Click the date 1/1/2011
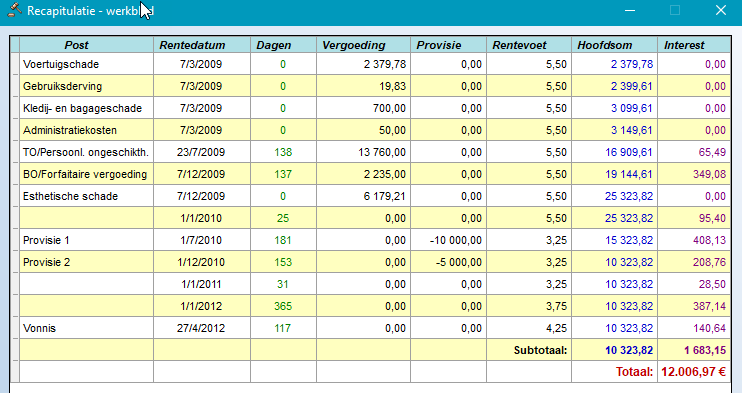The height and width of the screenshot is (393, 742). coord(201,284)
